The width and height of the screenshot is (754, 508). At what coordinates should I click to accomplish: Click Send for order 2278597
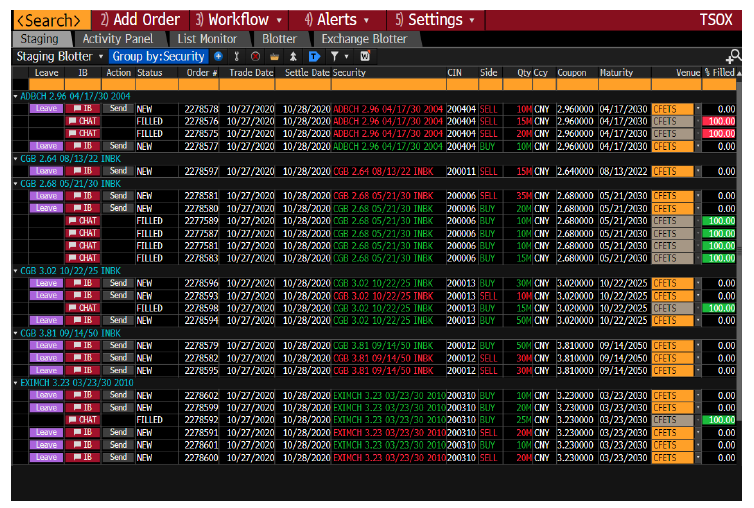(119, 171)
